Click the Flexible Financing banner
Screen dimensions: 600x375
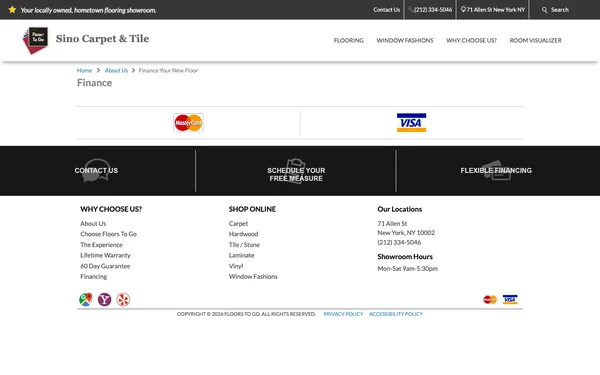496,171
